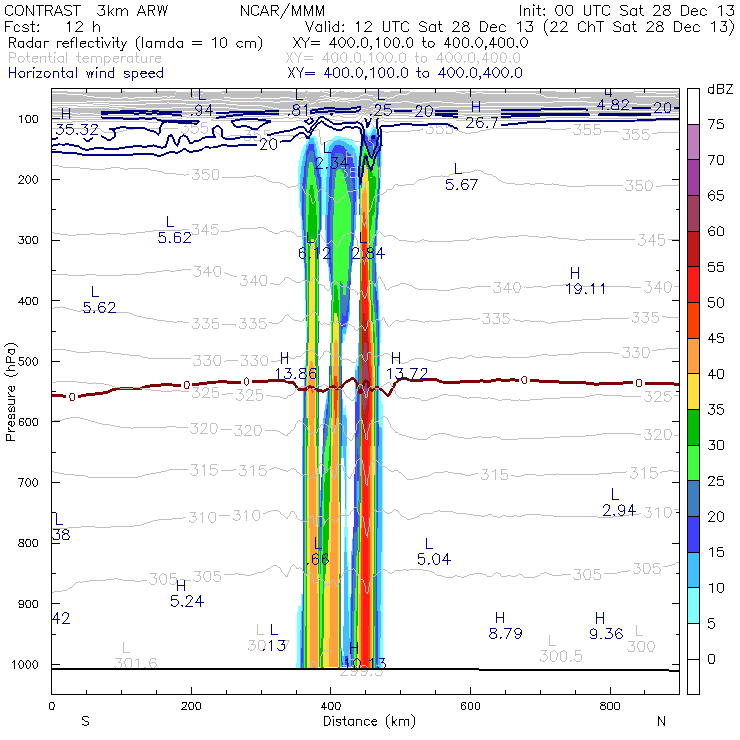The image size is (740, 740).
Task: Select the L 5.67 wind minimum label
Action: coord(463,177)
